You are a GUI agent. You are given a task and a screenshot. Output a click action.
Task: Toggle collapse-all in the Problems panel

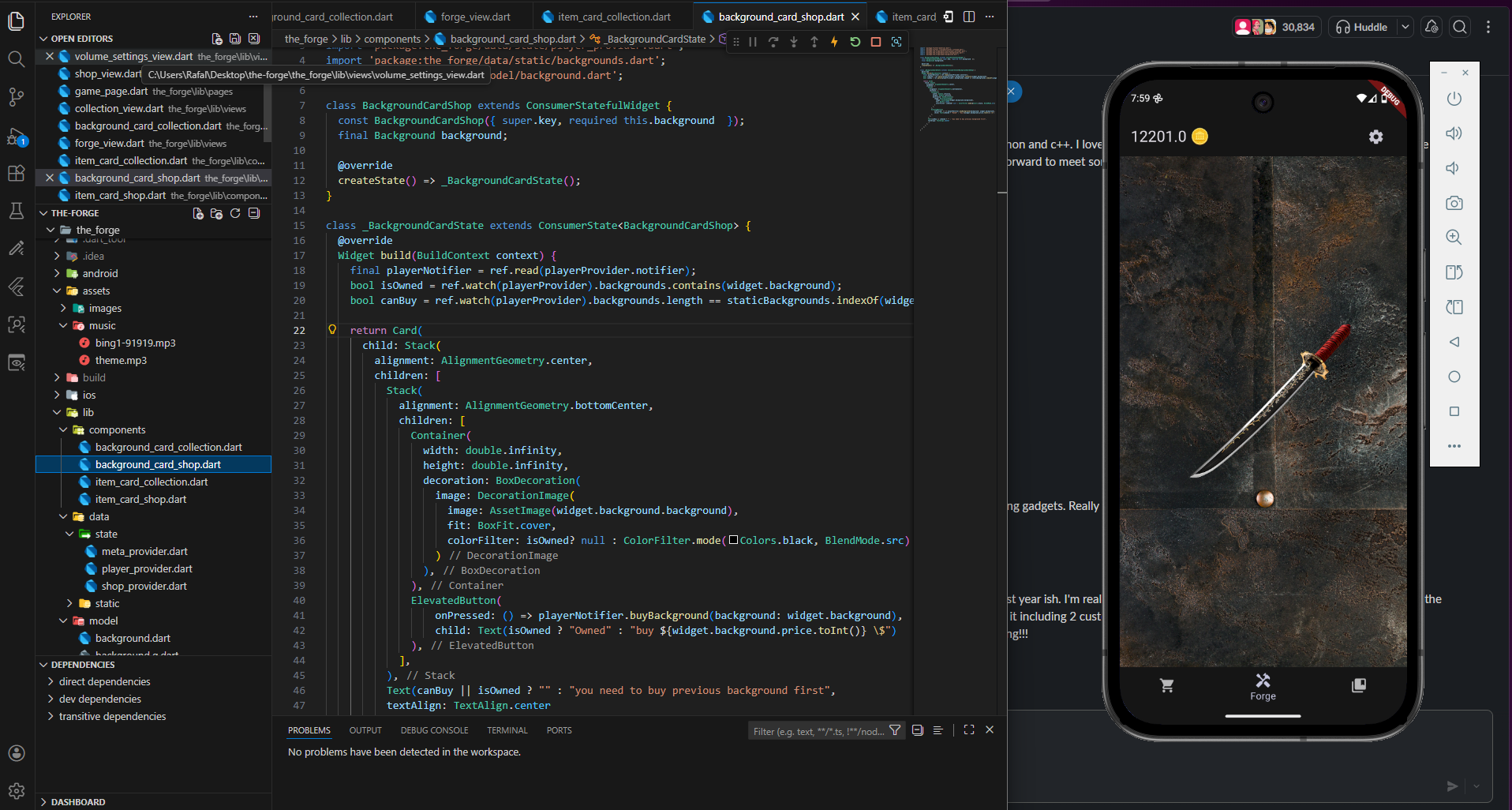(x=917, y=730)
